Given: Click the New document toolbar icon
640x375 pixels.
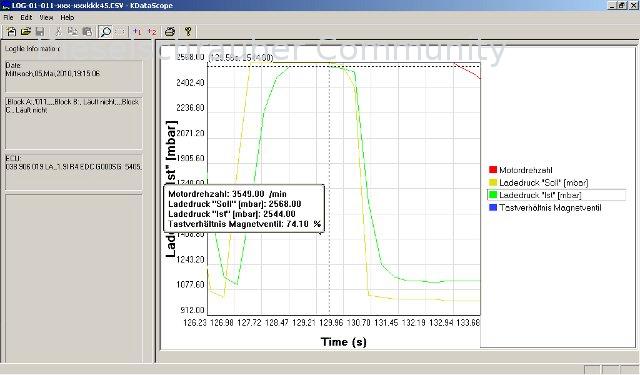Looking at the screenshot, I should click(x=11, y=31).
